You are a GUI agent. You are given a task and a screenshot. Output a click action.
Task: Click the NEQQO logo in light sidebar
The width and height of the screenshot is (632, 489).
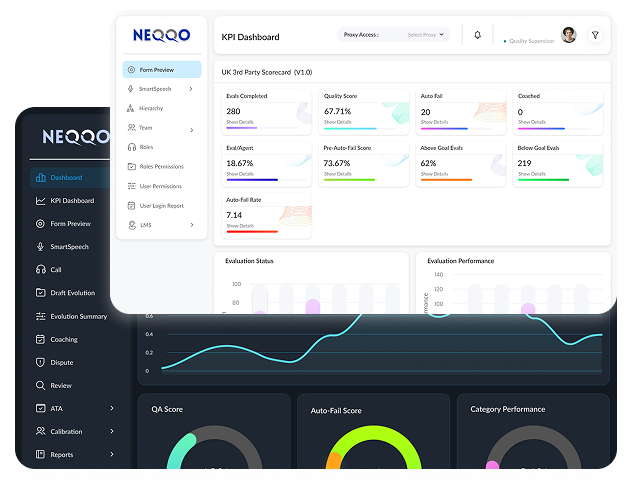click(162, 35)
